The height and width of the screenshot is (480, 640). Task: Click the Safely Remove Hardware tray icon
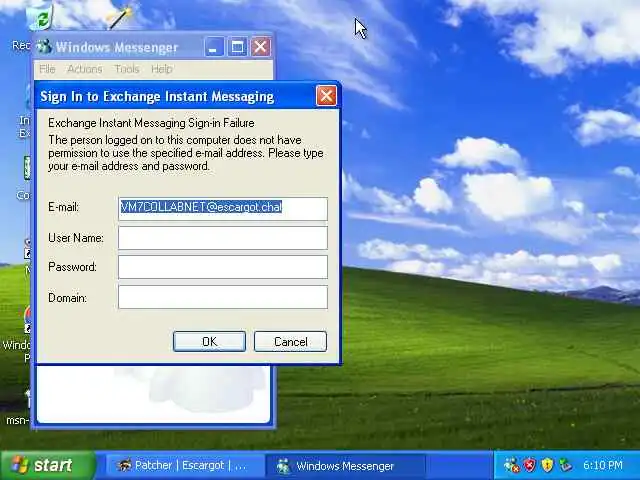566,465
